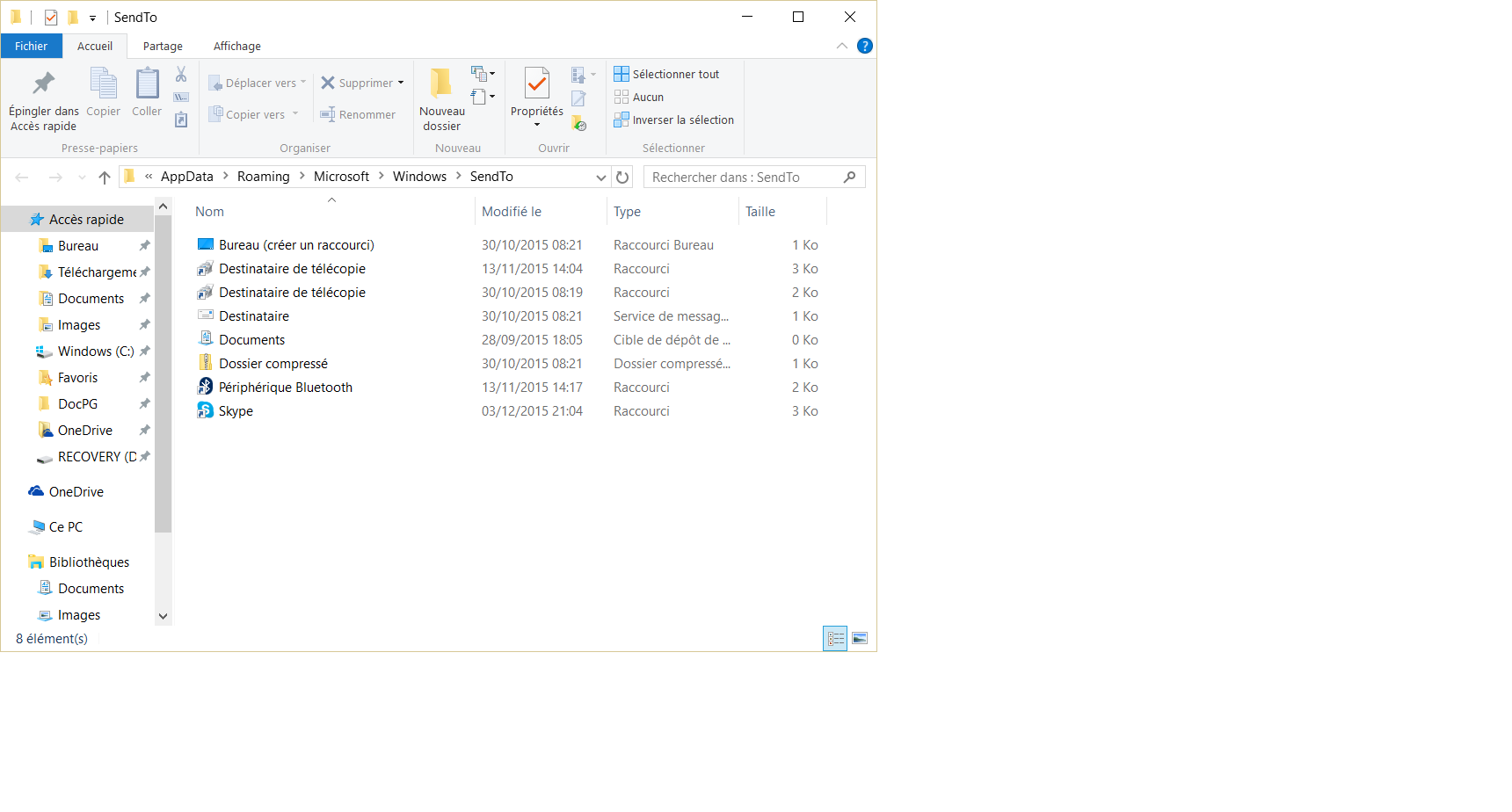Open the Affichage tab
The width and height of the screenshot is (1512, 812).
click(x=237, y=46)
